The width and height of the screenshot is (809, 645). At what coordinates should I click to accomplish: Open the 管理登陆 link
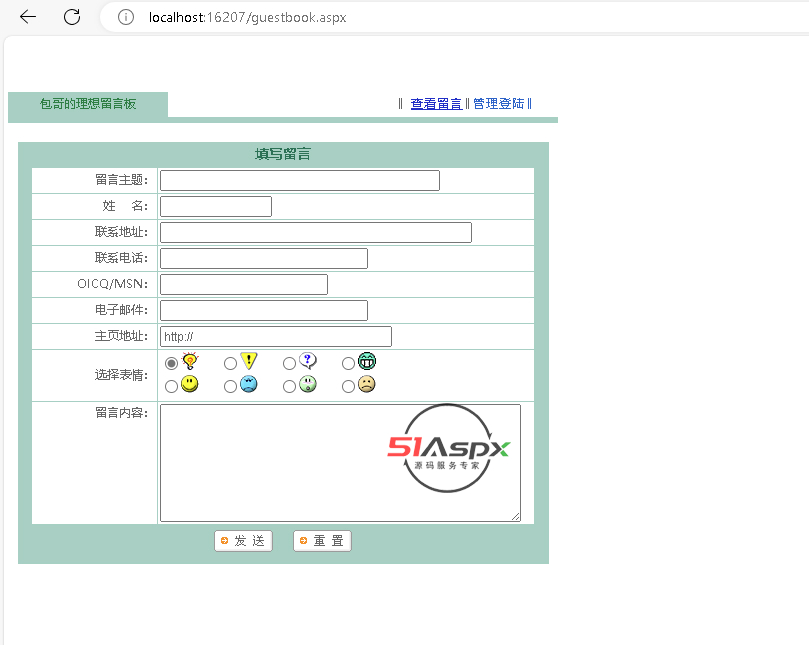(x=498, y=104)
